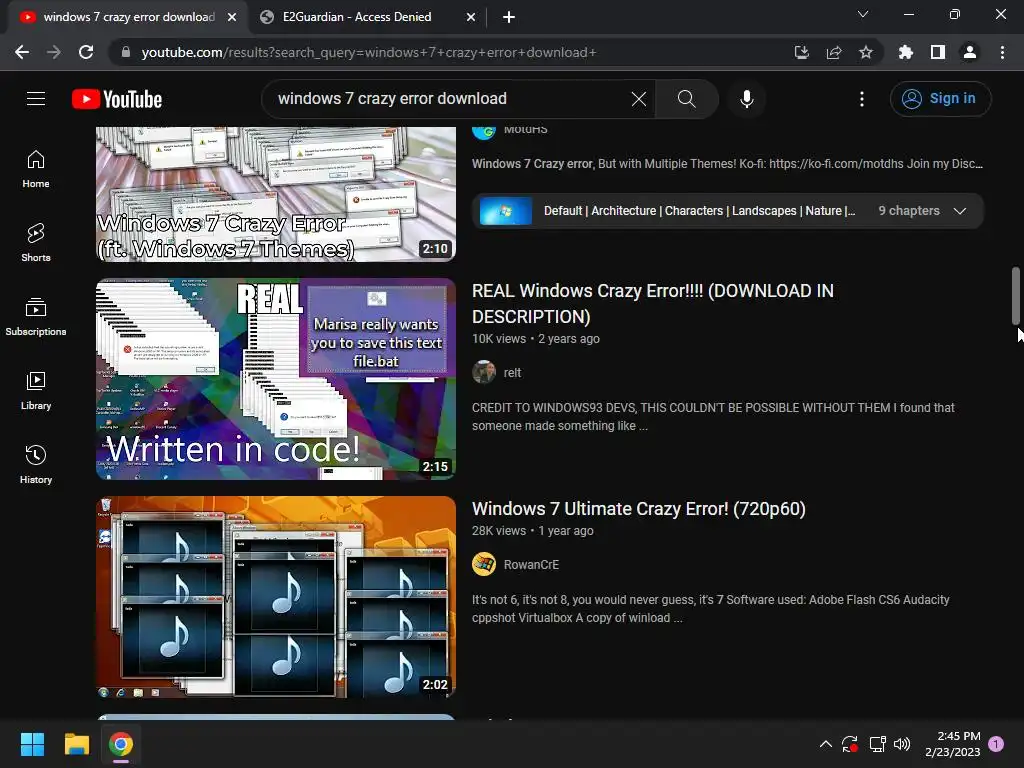Screen dimensions: 1024x768
Task: Open Chrome tab search dropdown arrow
Action: point(863,14)
